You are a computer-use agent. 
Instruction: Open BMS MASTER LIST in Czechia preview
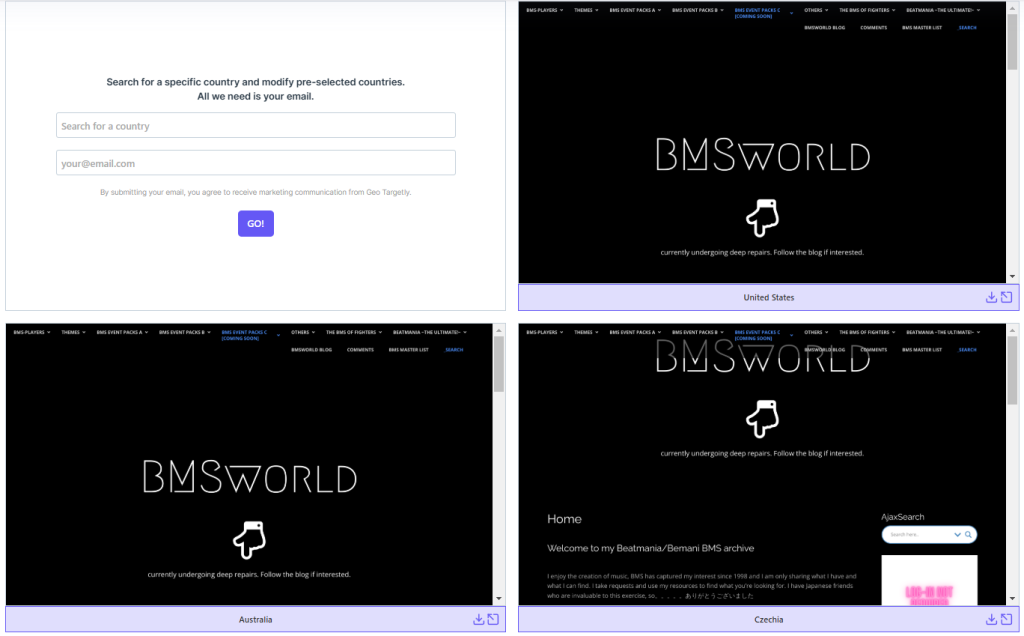(x=921, y=350)
